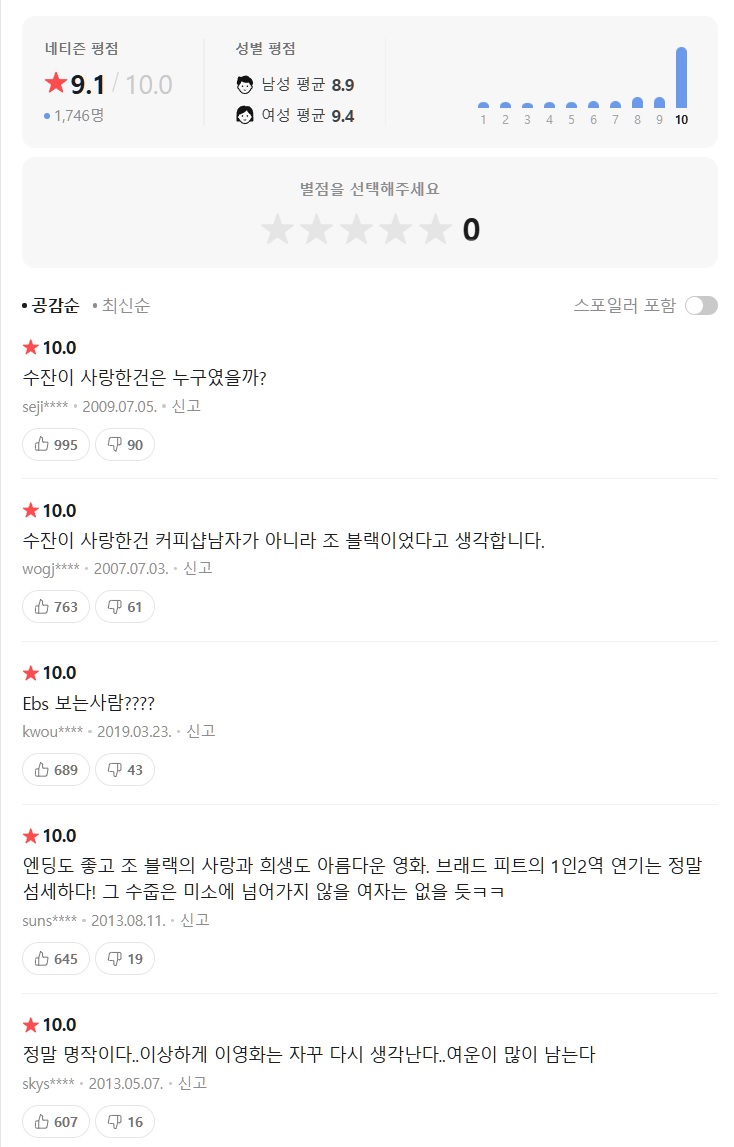
Task: Downvote the skys**** review showing 16
Action: point(125,1122)
